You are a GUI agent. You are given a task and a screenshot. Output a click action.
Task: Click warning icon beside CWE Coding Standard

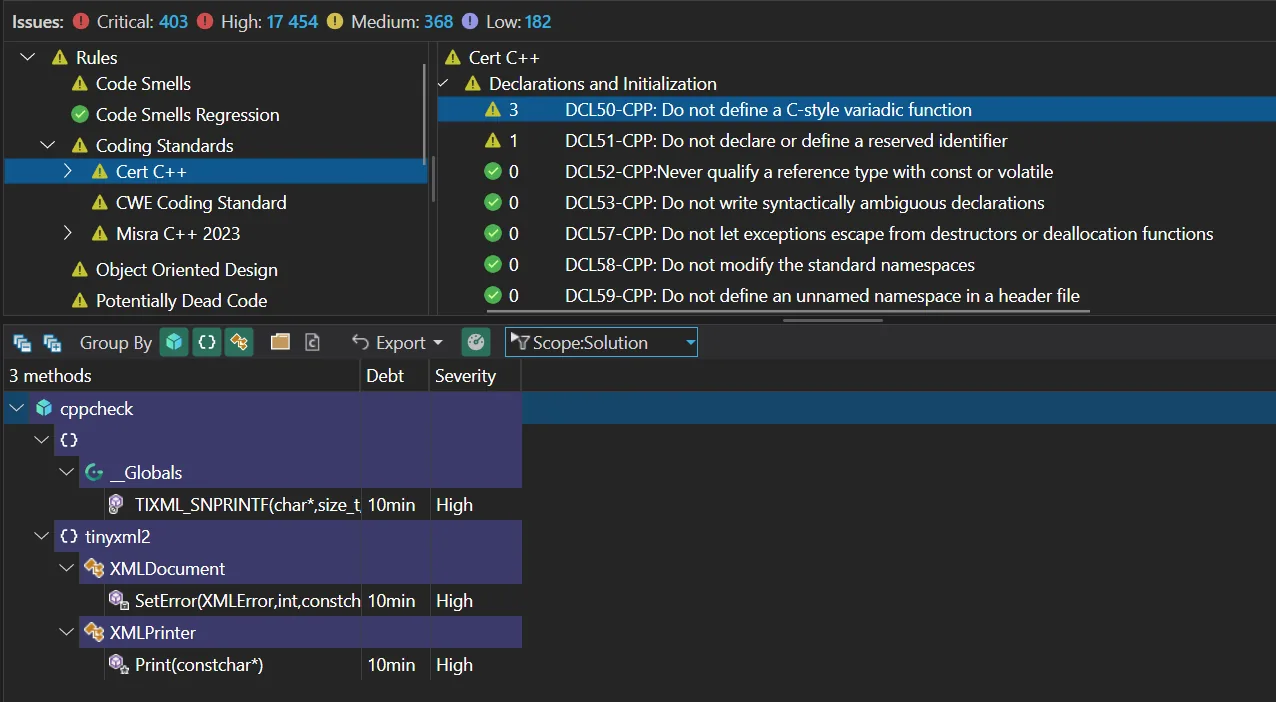[100, 203]
